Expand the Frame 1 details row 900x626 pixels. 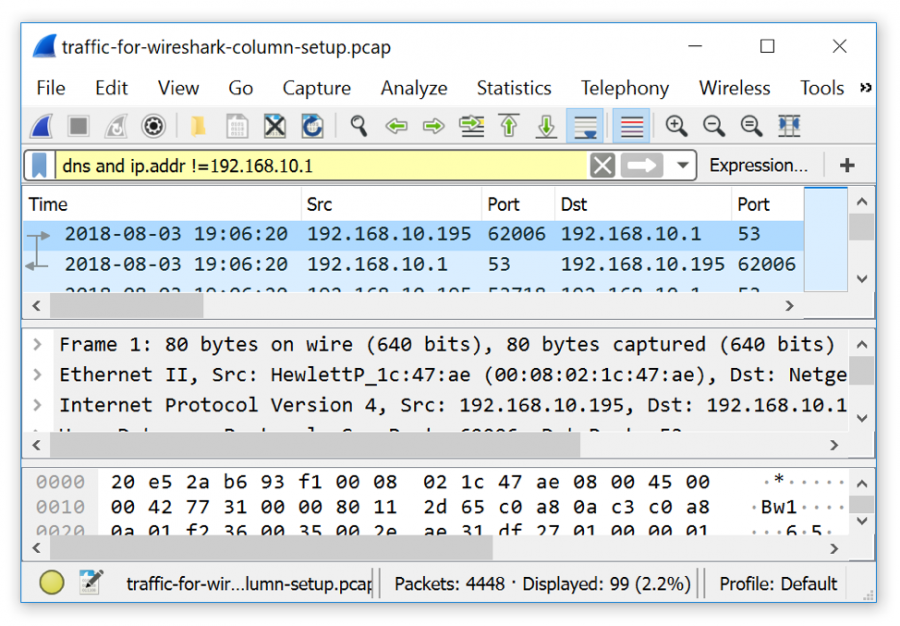click(37, 343)
